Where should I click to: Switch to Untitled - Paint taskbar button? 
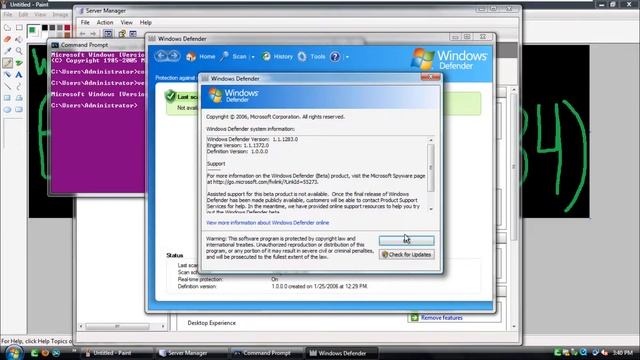pyautogui.click(x=116, y=353)
